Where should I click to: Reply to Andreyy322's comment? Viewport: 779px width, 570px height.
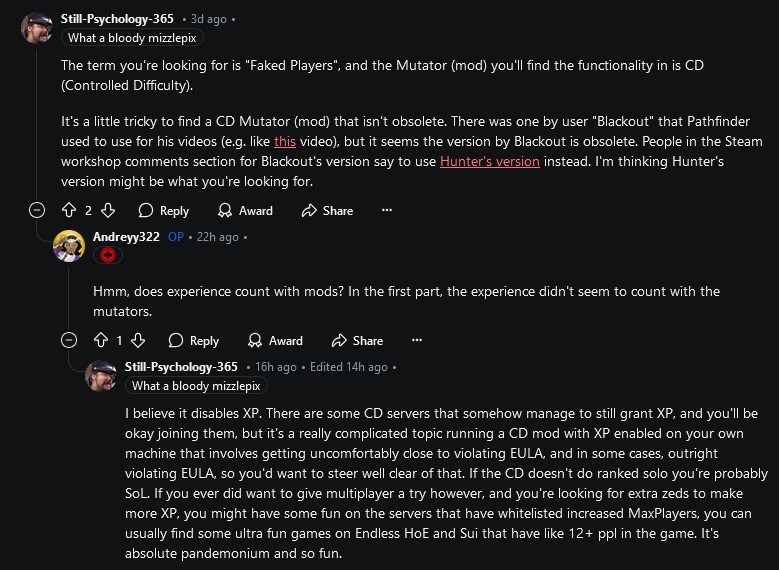(194, 340)
